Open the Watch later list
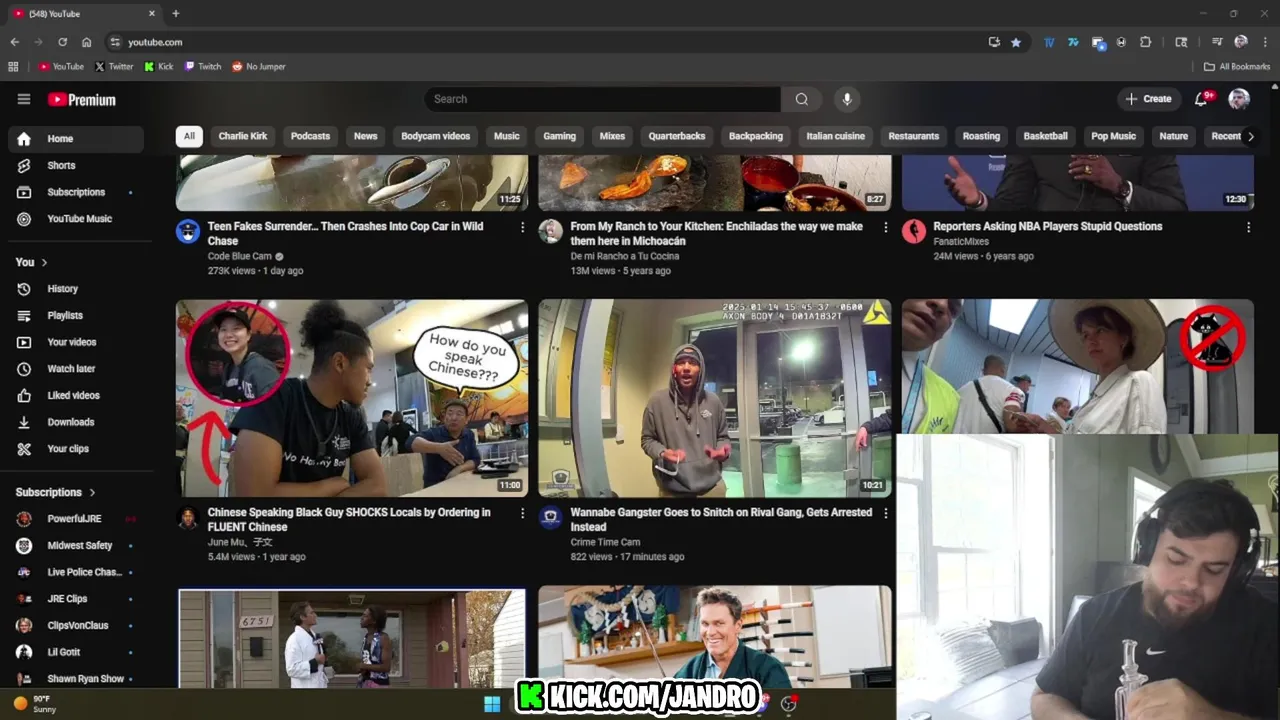 (76, 369)
